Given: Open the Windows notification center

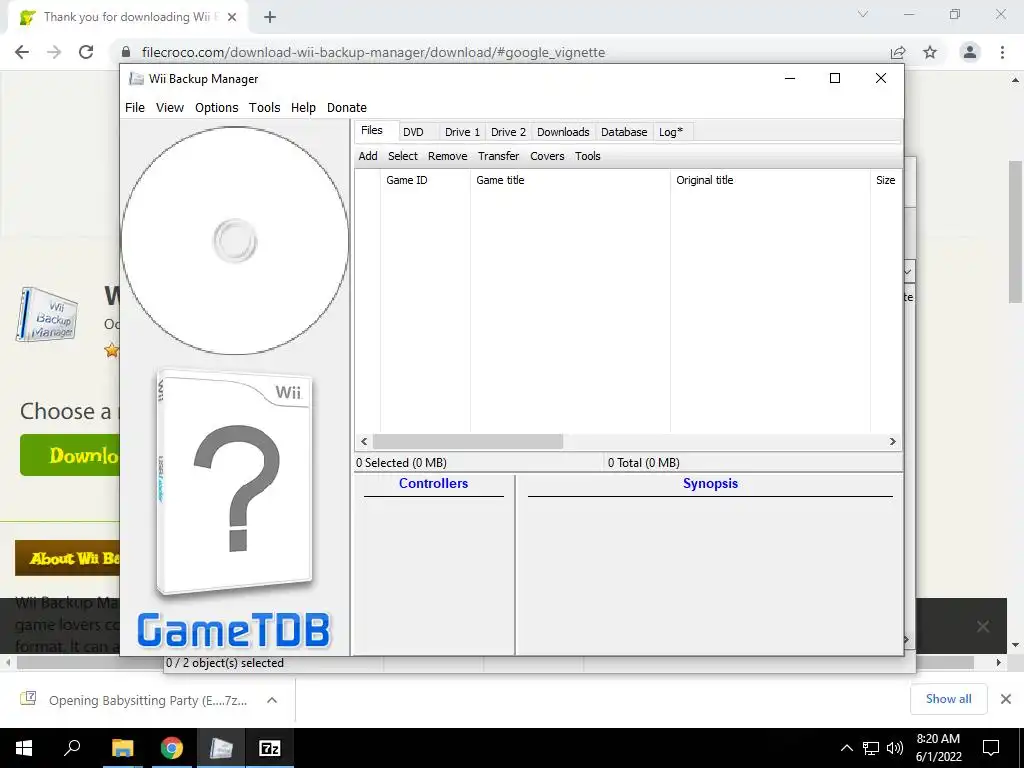Looking at the screenshot, I should coord(991,748).
